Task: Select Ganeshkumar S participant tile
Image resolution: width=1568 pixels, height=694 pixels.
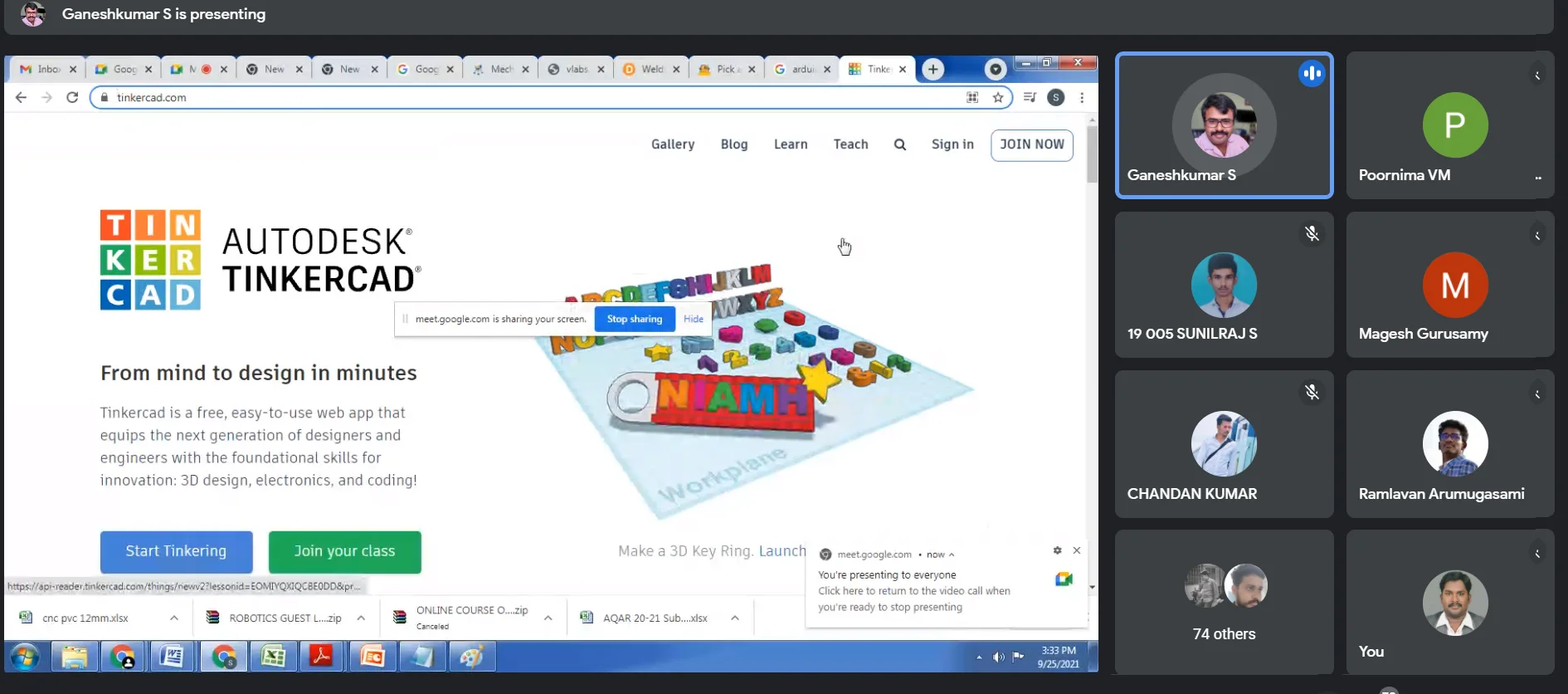Action: pyautogui.click(x=1225, y=125)
